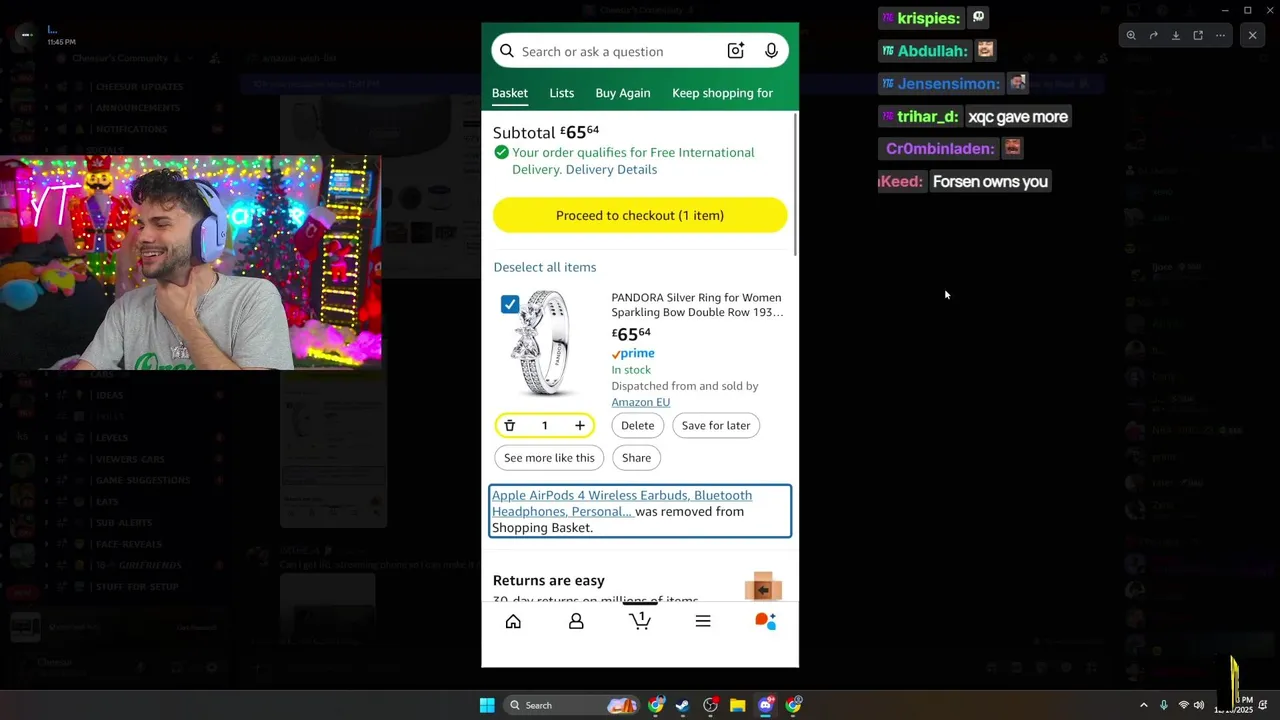Download the image using the download icon
The image size is (1280, 720).
pos(1176,35)
